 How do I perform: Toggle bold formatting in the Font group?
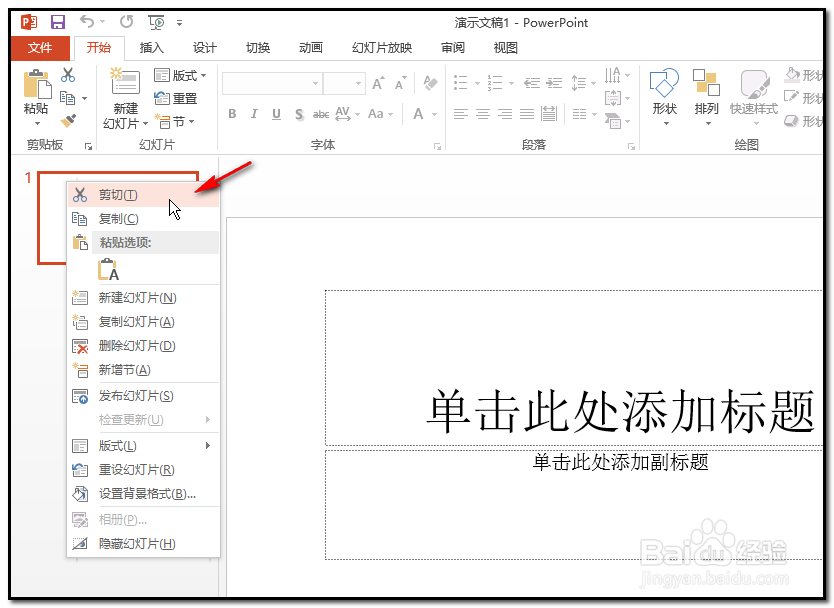231,113
